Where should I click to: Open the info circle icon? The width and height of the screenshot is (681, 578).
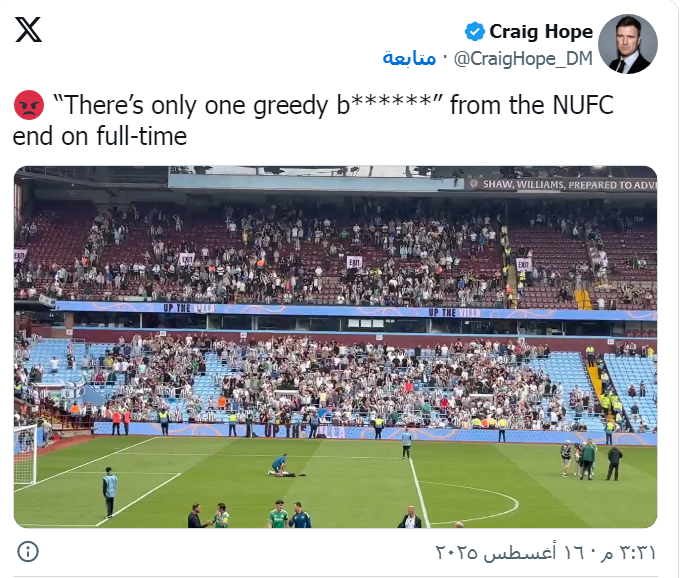(x=28, y=552)
